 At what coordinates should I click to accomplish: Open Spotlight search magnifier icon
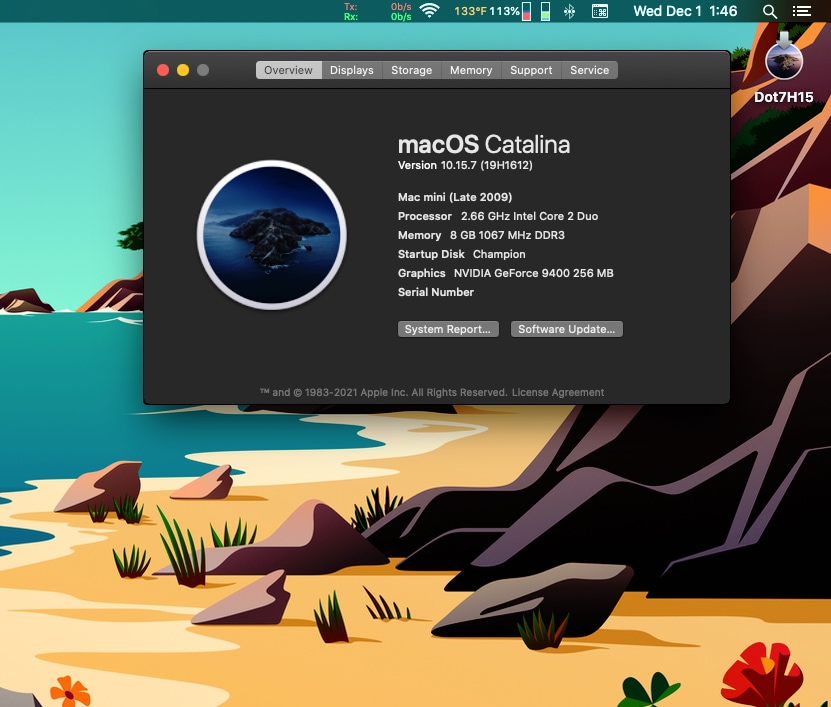pos(770,12)
